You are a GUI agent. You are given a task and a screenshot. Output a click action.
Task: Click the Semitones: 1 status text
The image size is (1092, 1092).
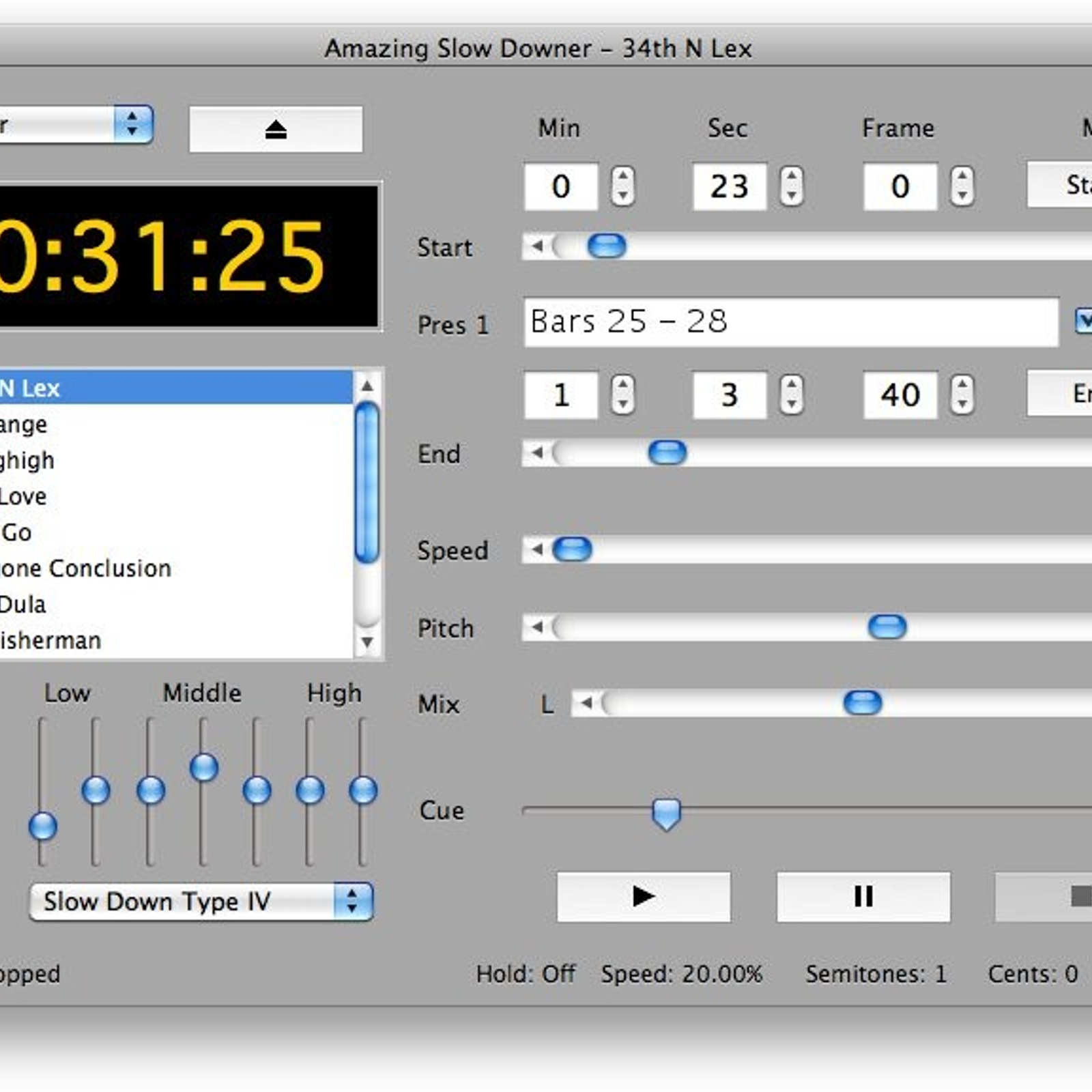pos(876,973)
